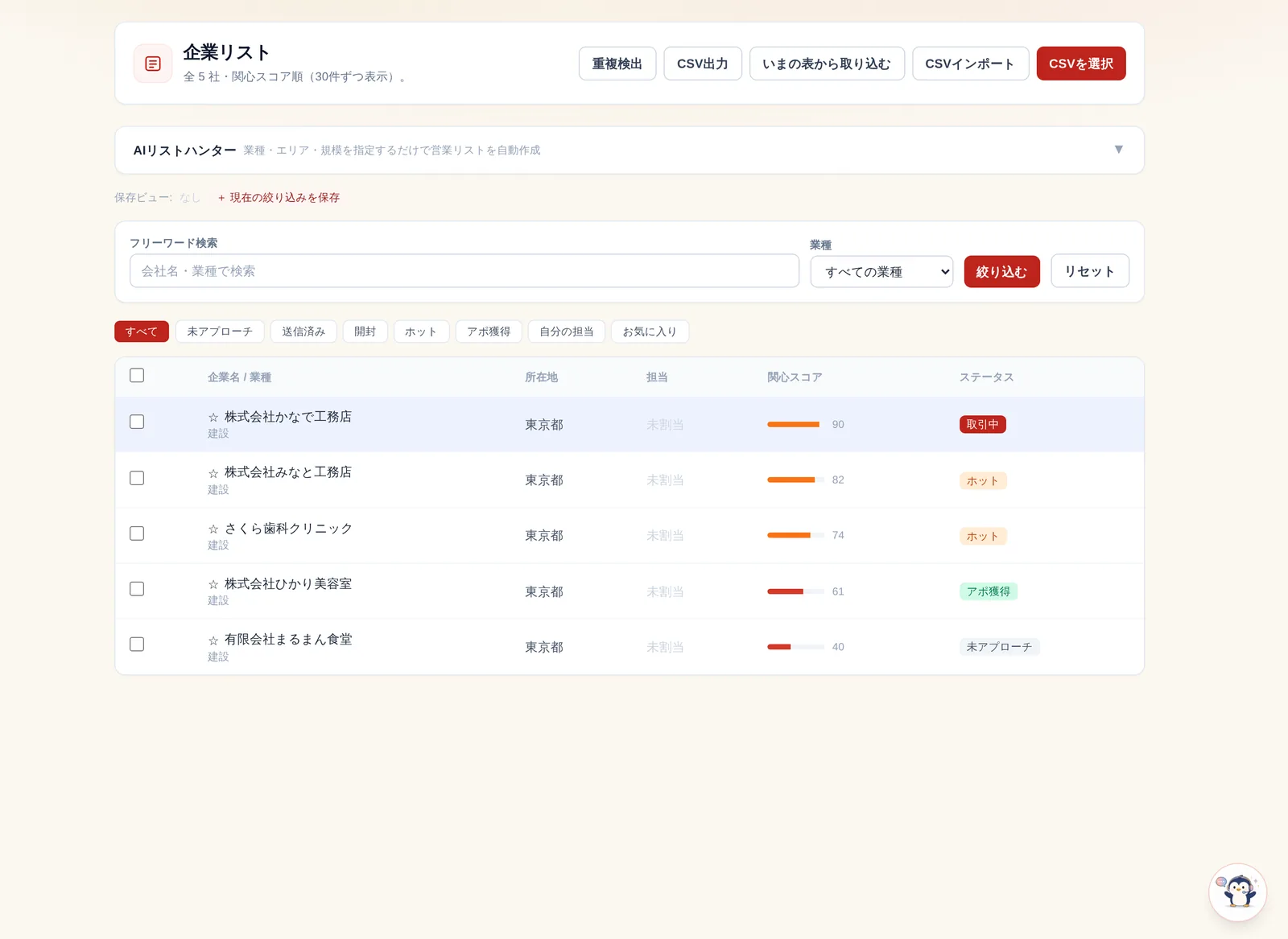The height and width of the screenshot is (939, 1288).
Task: Click the 企業名 / 業種 column header
Action: click(x=239, y=377)
